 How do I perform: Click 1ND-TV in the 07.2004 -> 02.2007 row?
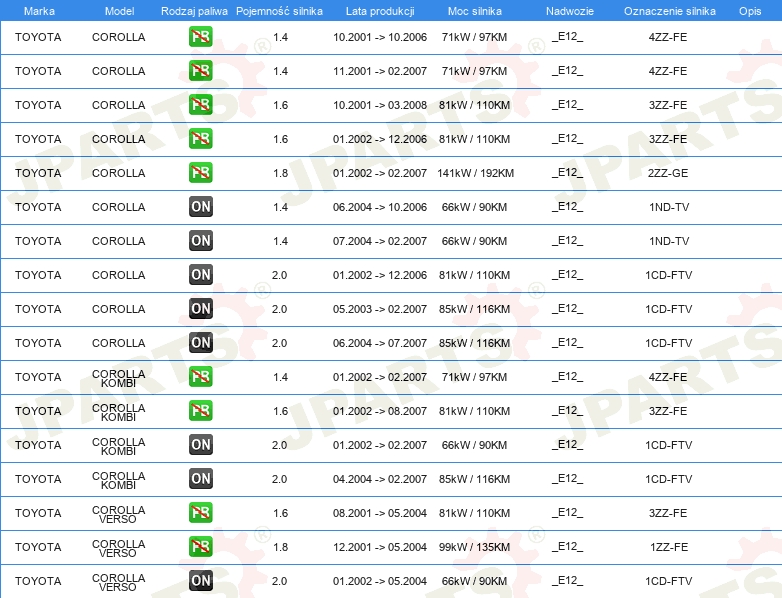[x=669, y=241]
